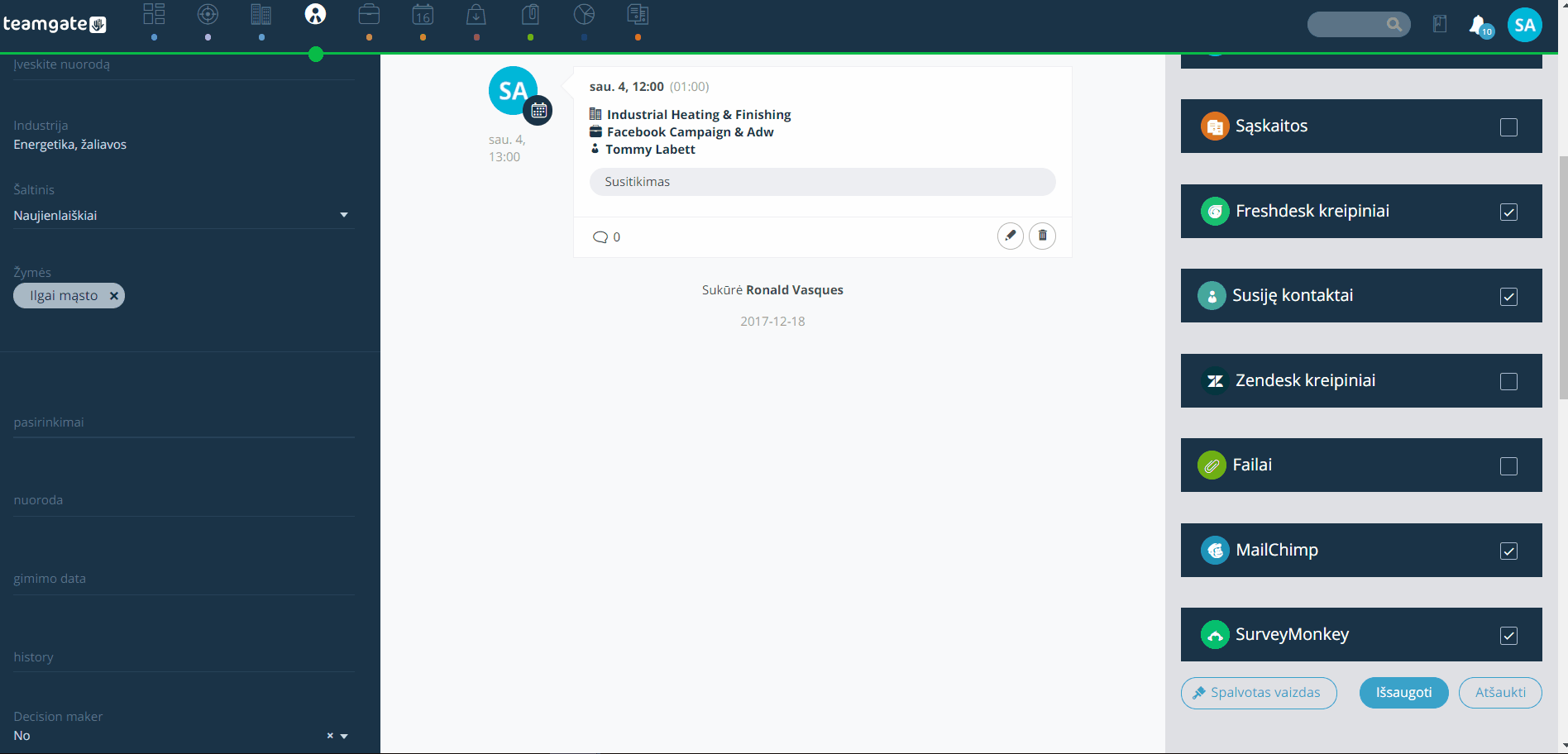This screenshot has height=754, width=1568.
Task: Click the gimimo data field
Action: point(184,579)
